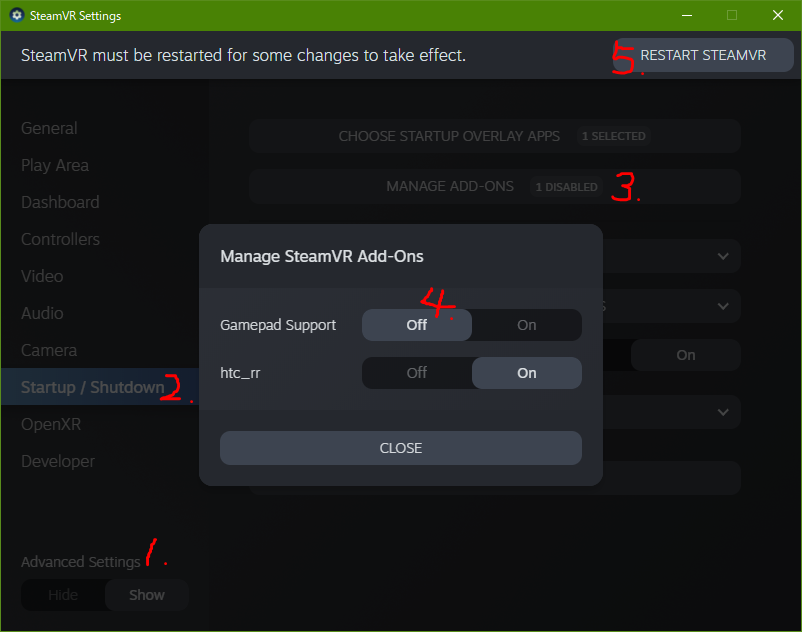Select Startup / Shutdown tab
This screenshot has width=802, height=632.
(100, 387)
